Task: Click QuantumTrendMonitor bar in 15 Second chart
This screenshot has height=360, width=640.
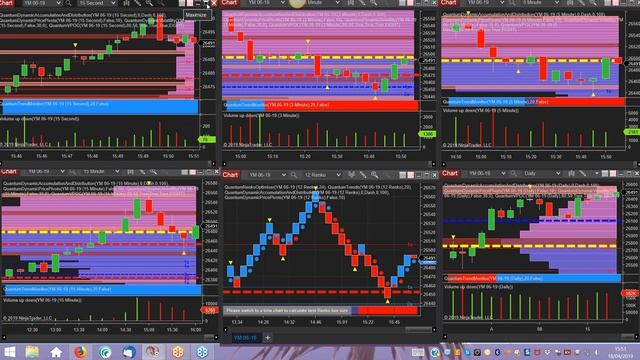Action: 99,107
